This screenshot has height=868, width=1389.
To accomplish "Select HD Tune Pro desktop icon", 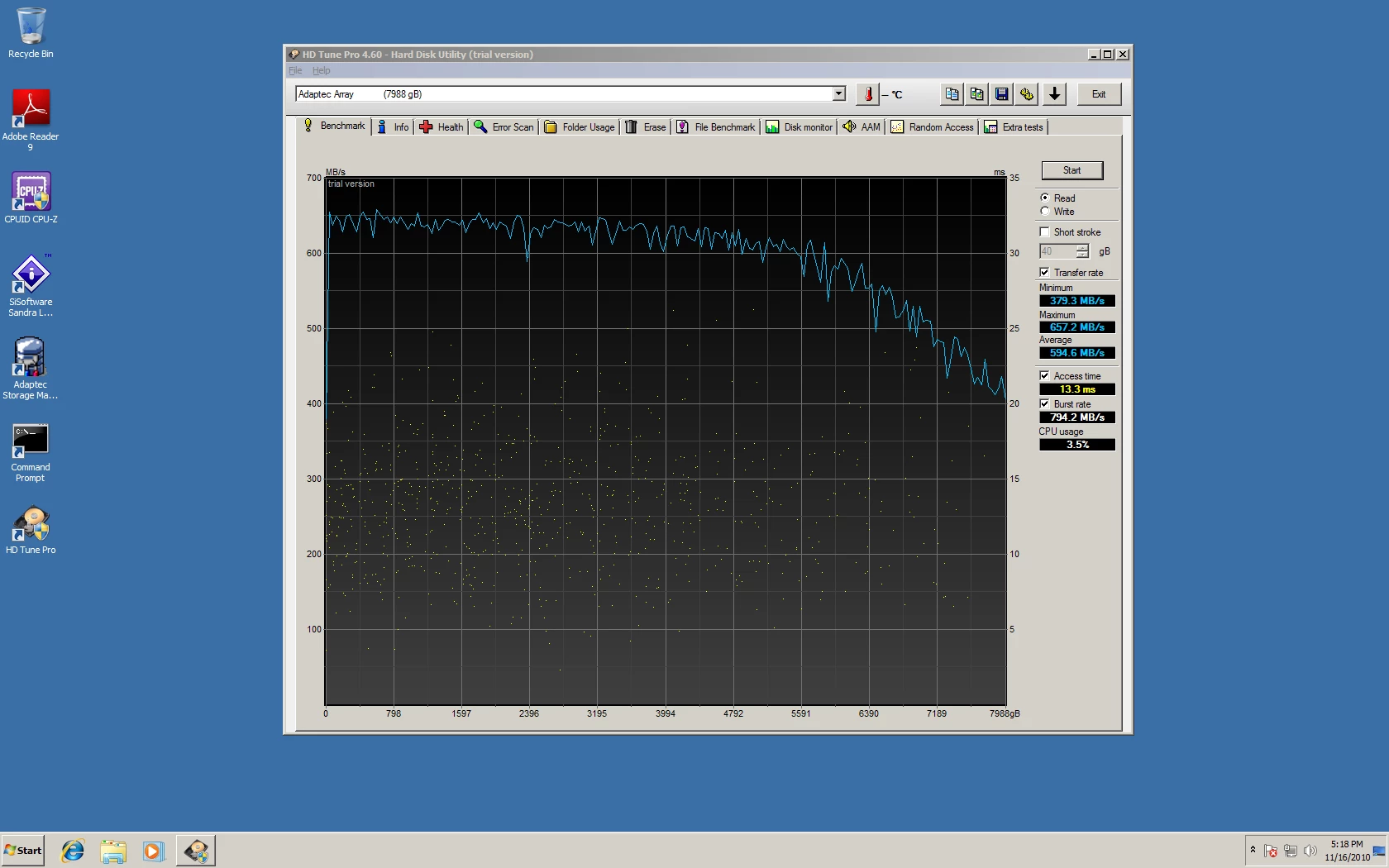I will (x=31, y=530).
